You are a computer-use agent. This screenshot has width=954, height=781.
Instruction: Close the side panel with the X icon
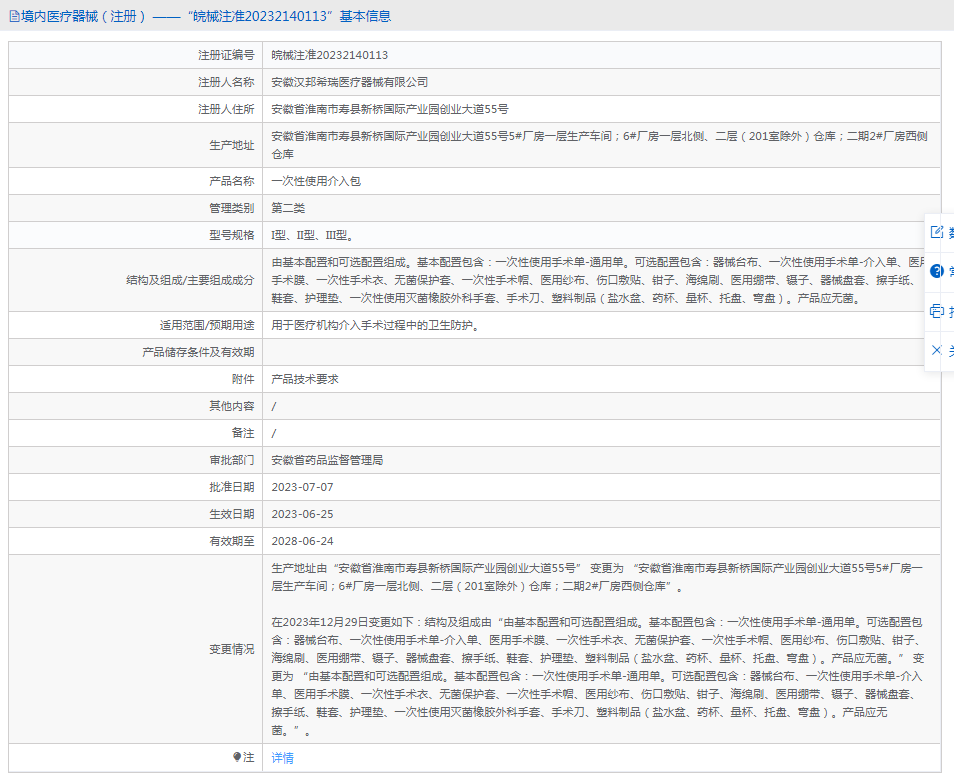[x=937, y=350]
